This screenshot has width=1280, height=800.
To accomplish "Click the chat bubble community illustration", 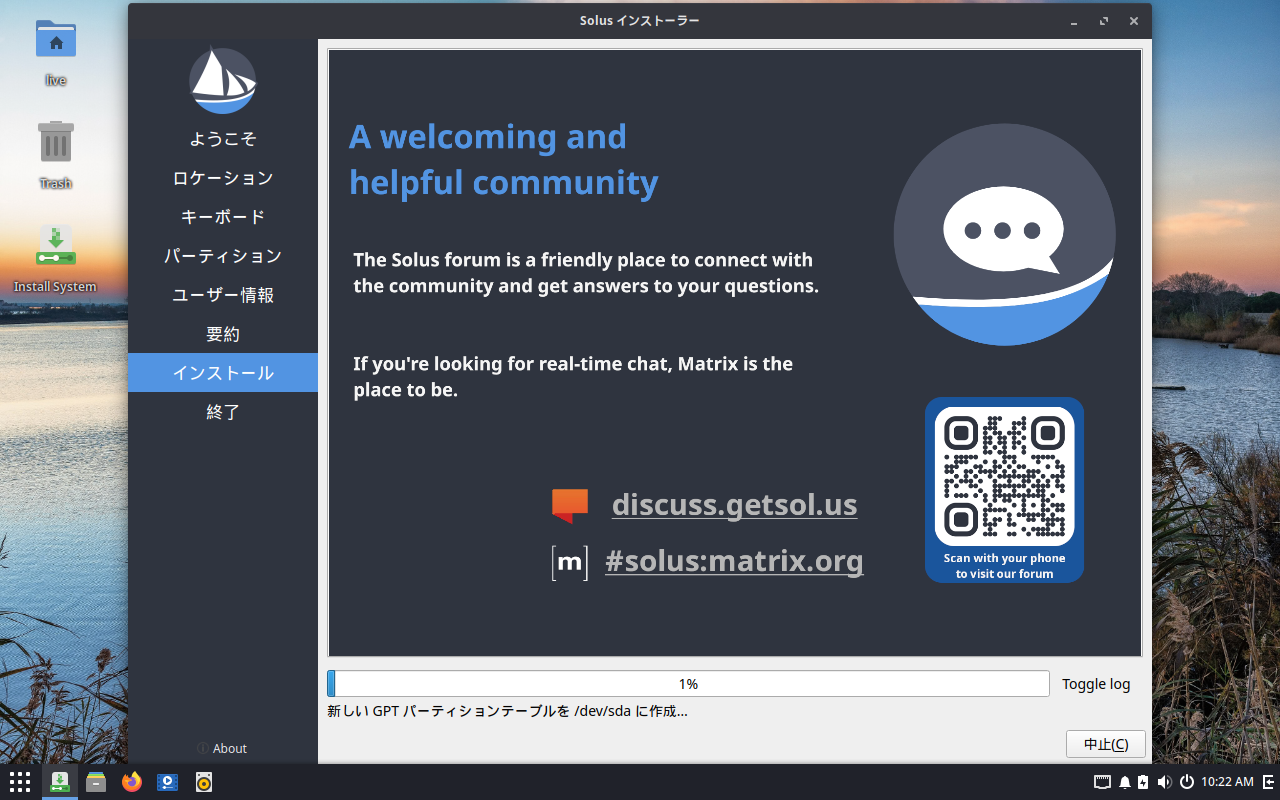I will point(1004,234).
